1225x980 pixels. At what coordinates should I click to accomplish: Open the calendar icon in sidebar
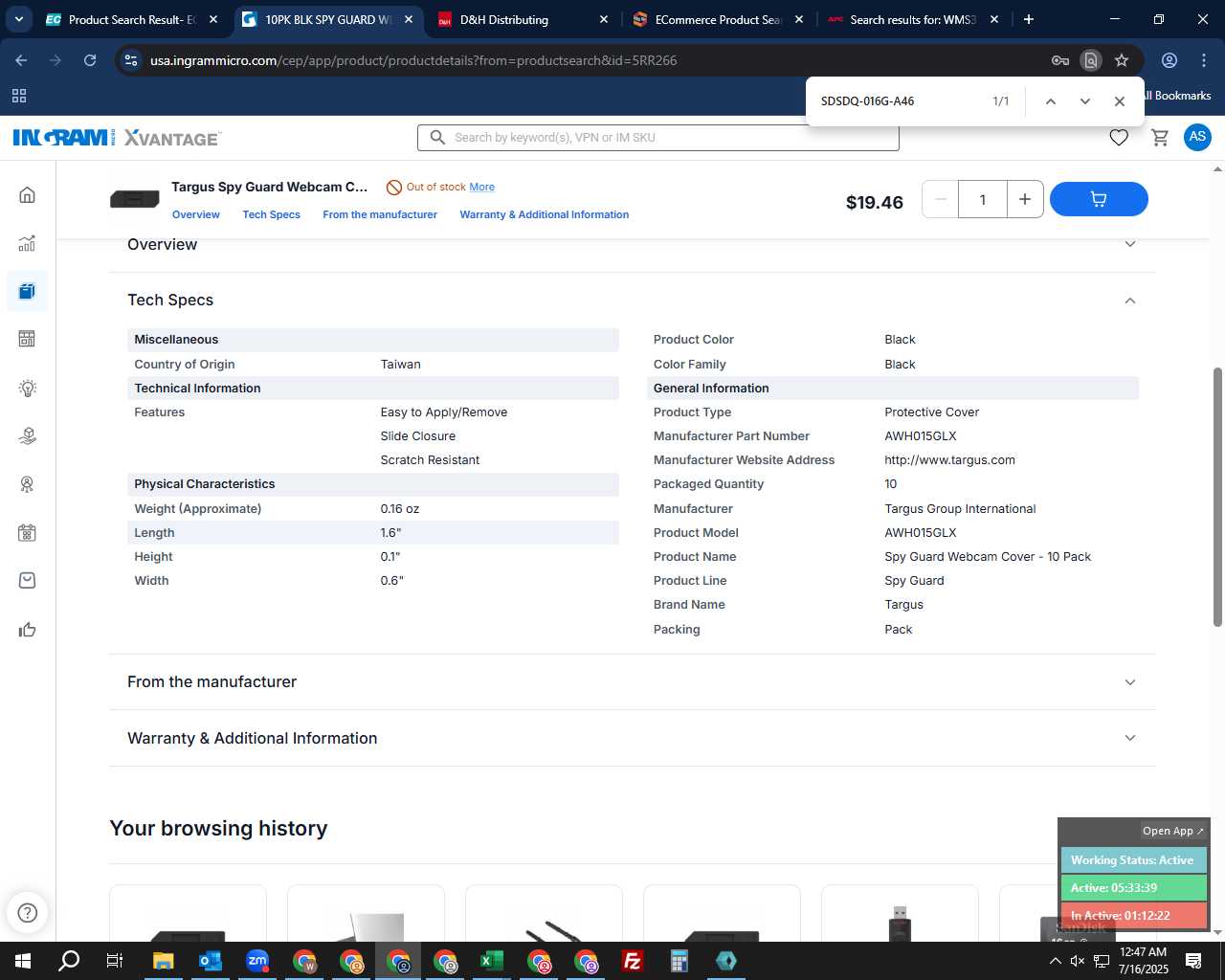click(27, 533)
